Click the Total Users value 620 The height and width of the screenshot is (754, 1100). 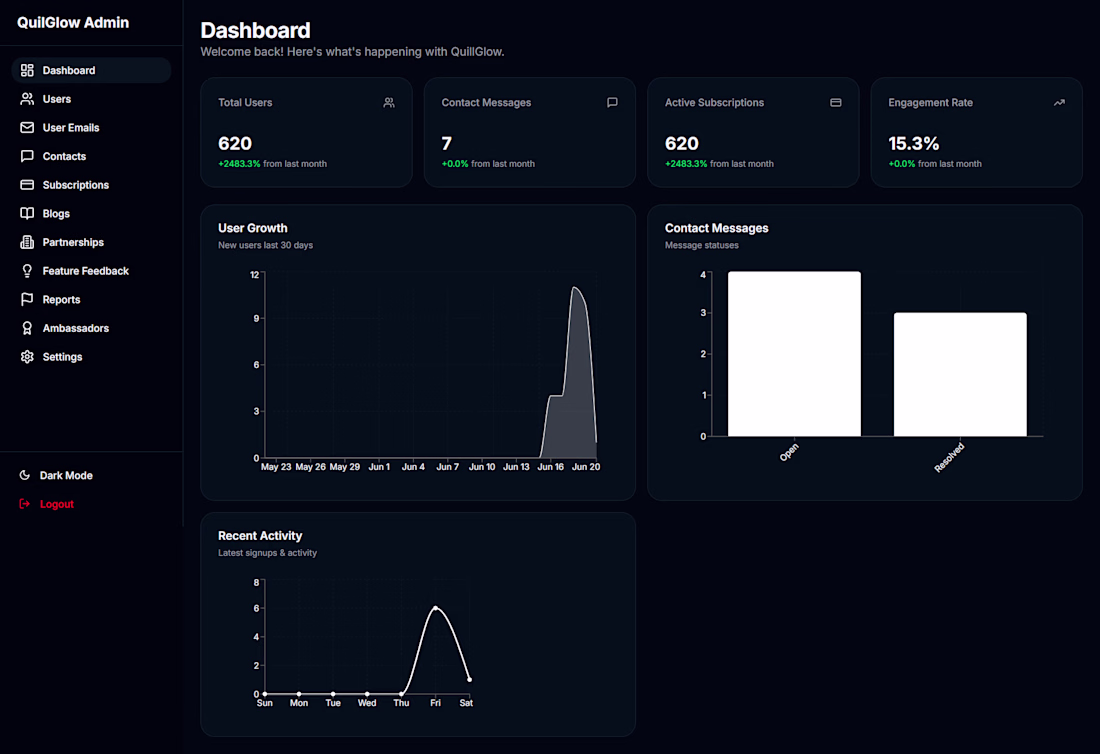point(235,144)
